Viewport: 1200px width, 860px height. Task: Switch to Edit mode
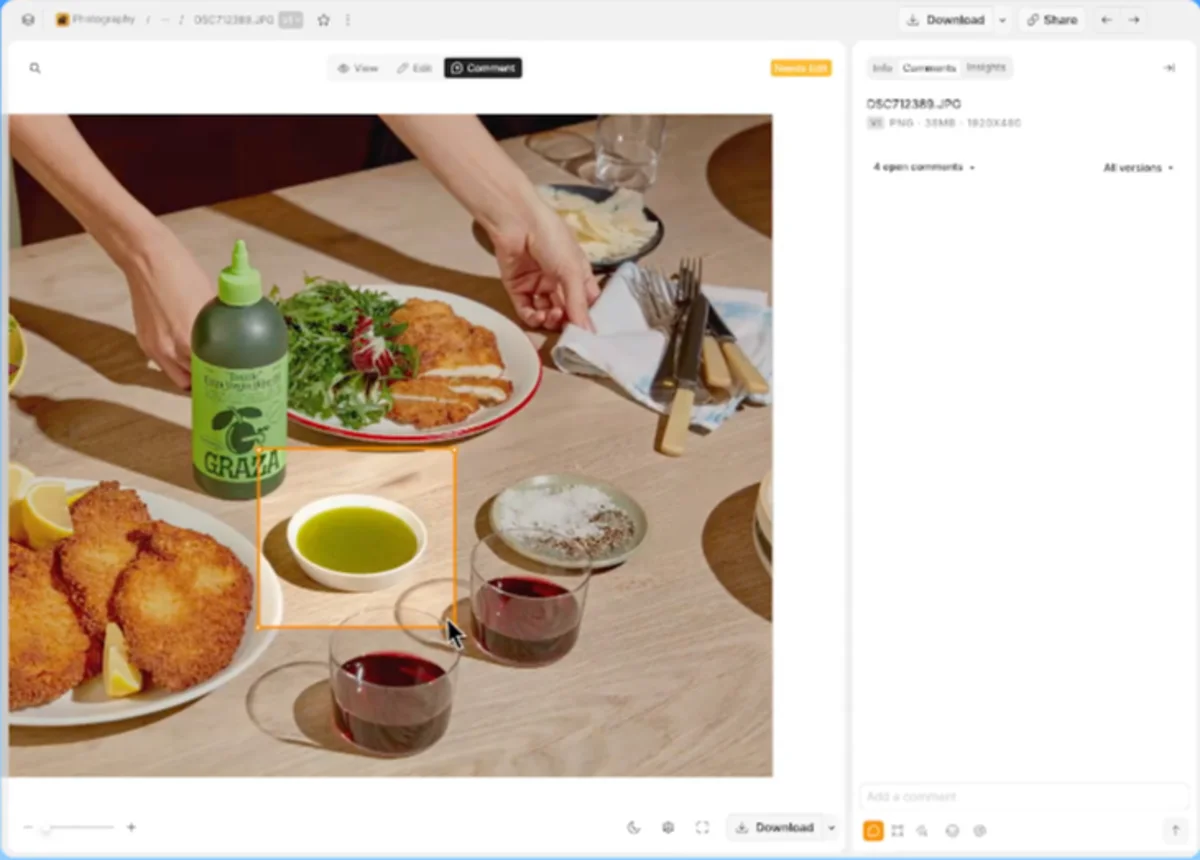pyautogui.click(x=414, y=68)
